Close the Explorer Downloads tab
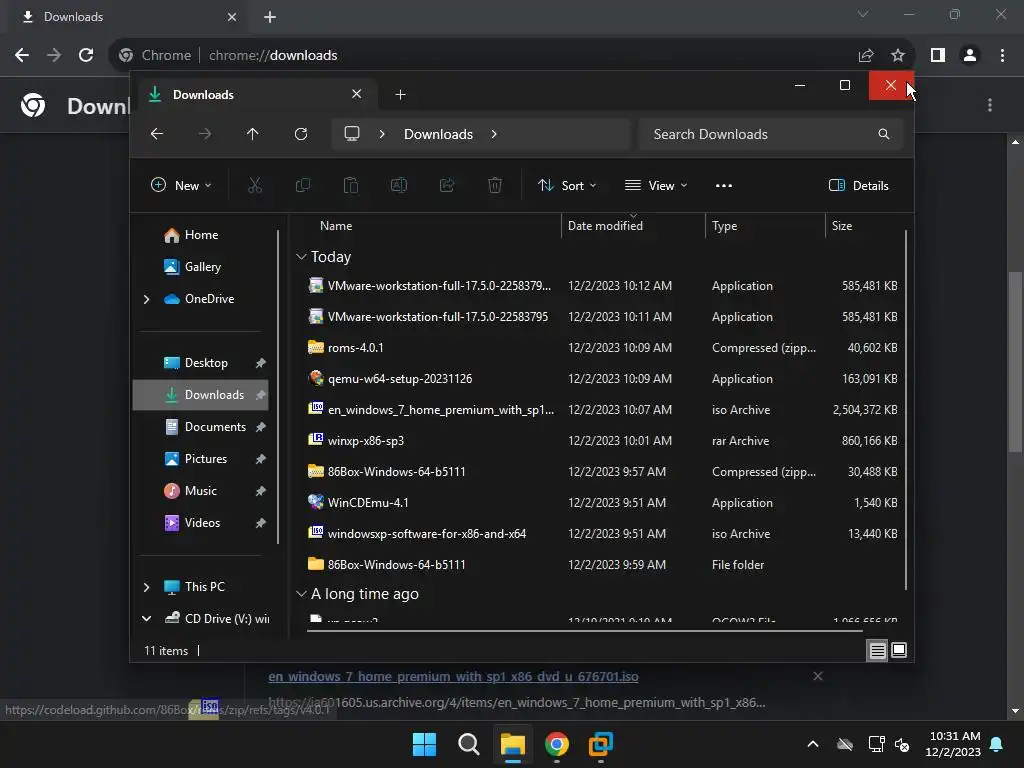The width and height of the screenshot is (1024, 768). (x=357, y=94)
